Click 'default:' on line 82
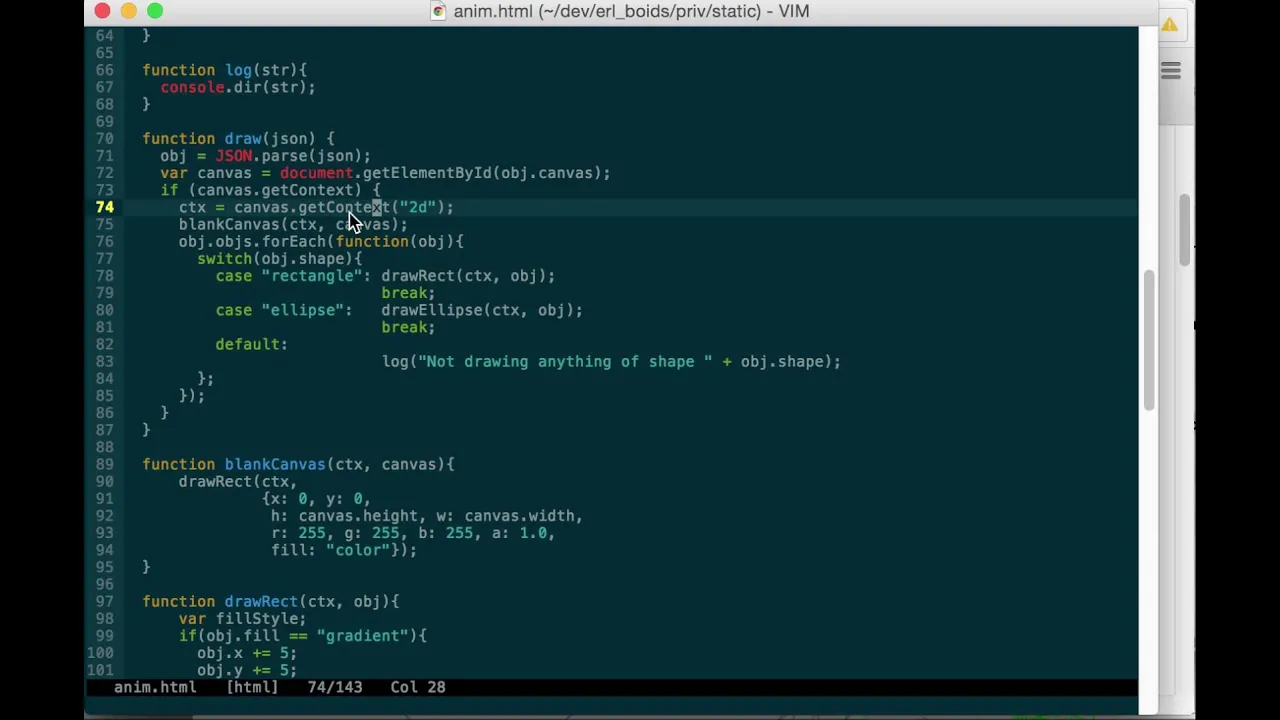 [252, 344]
